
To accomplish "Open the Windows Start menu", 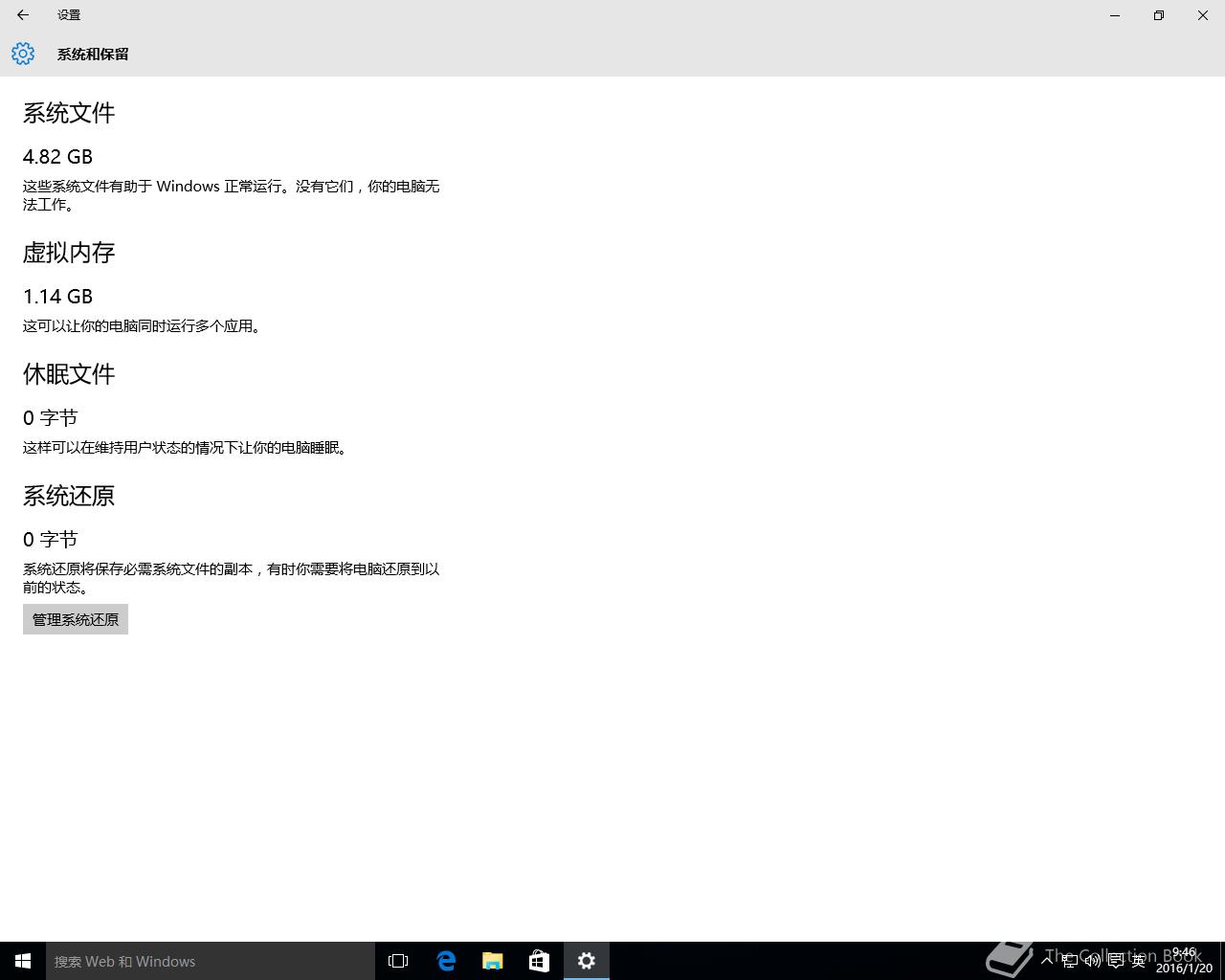I will point(23,961).
